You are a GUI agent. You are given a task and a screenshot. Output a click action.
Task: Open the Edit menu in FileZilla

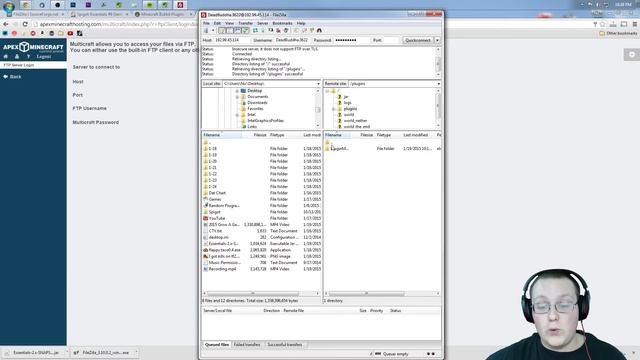pyautogui.click(x=217, y=23)
